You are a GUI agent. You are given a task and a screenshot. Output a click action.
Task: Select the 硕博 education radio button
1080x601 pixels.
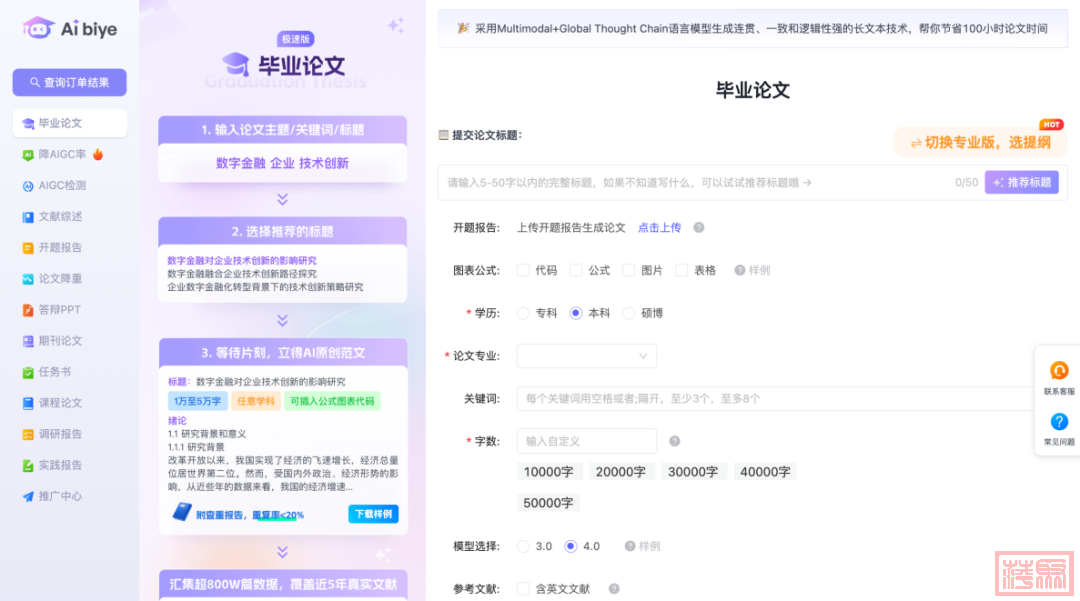tap(629, 313)
